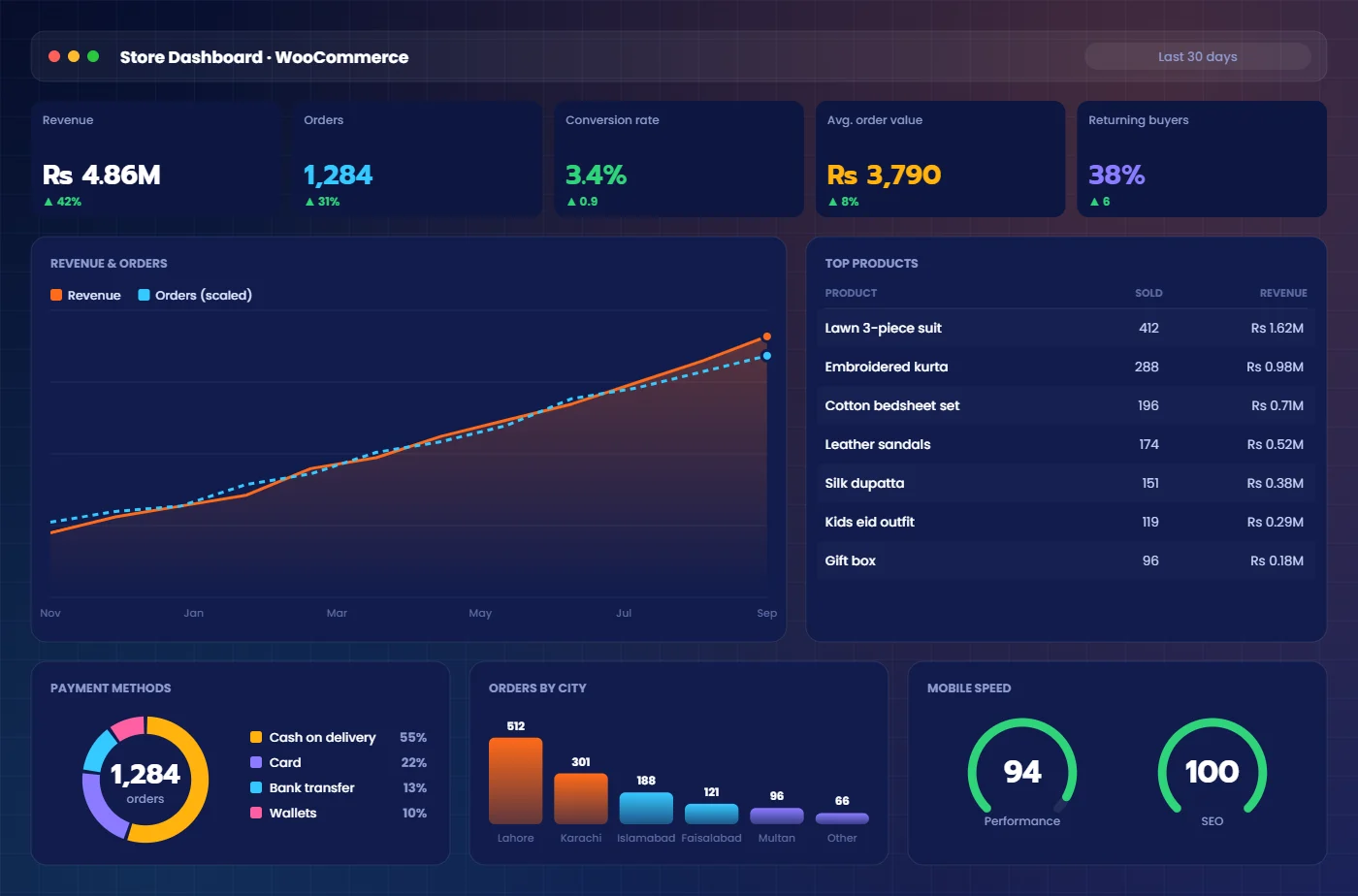Select the Islamabad orders bar
This screenshot has height=896, width=1358.
(646, 808)
